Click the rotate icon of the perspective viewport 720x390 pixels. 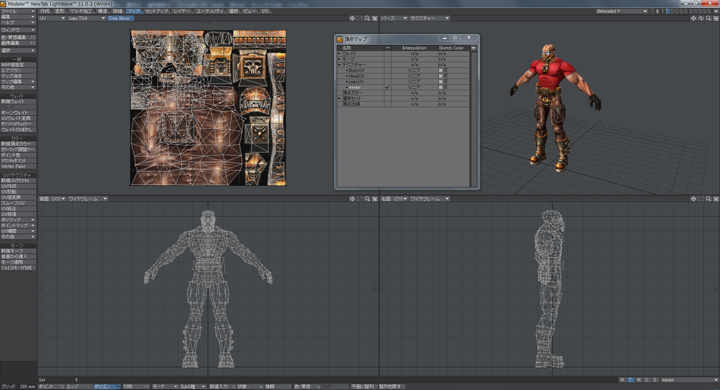point(701,18)
